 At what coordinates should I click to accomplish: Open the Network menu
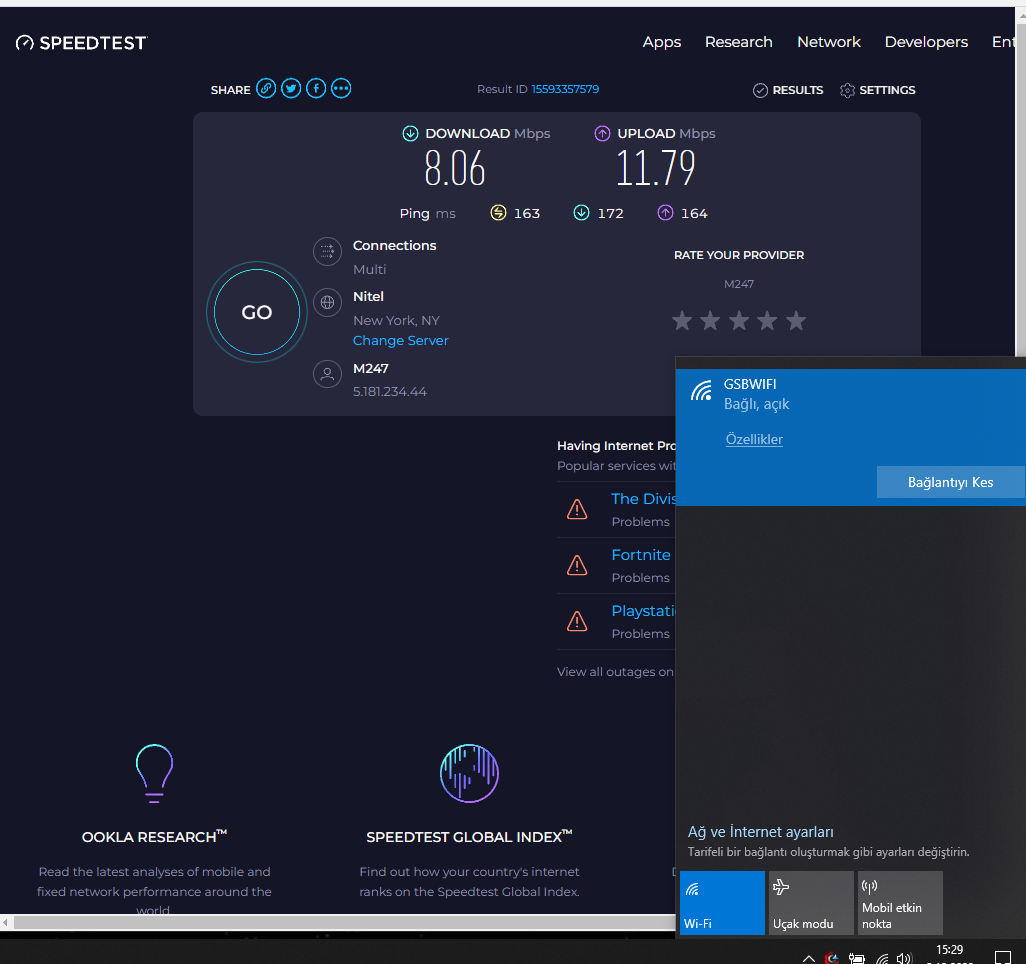[828, 42]
